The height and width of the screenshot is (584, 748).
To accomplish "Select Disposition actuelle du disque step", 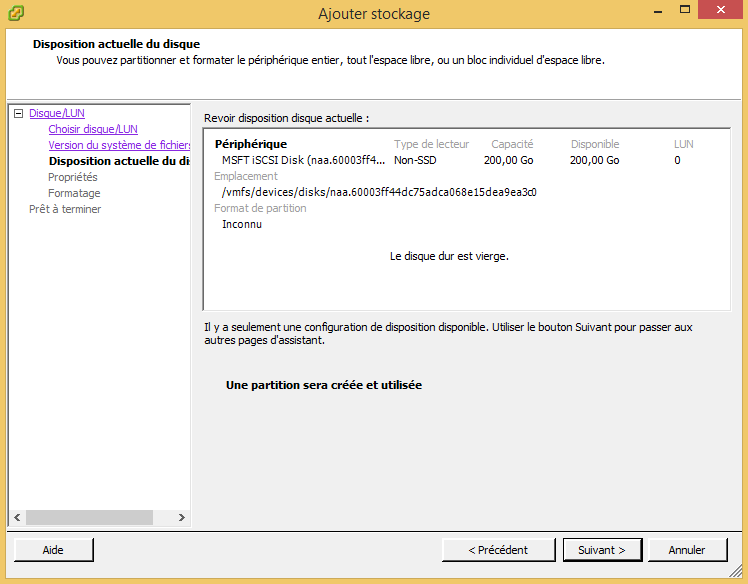I will point(118,161).
